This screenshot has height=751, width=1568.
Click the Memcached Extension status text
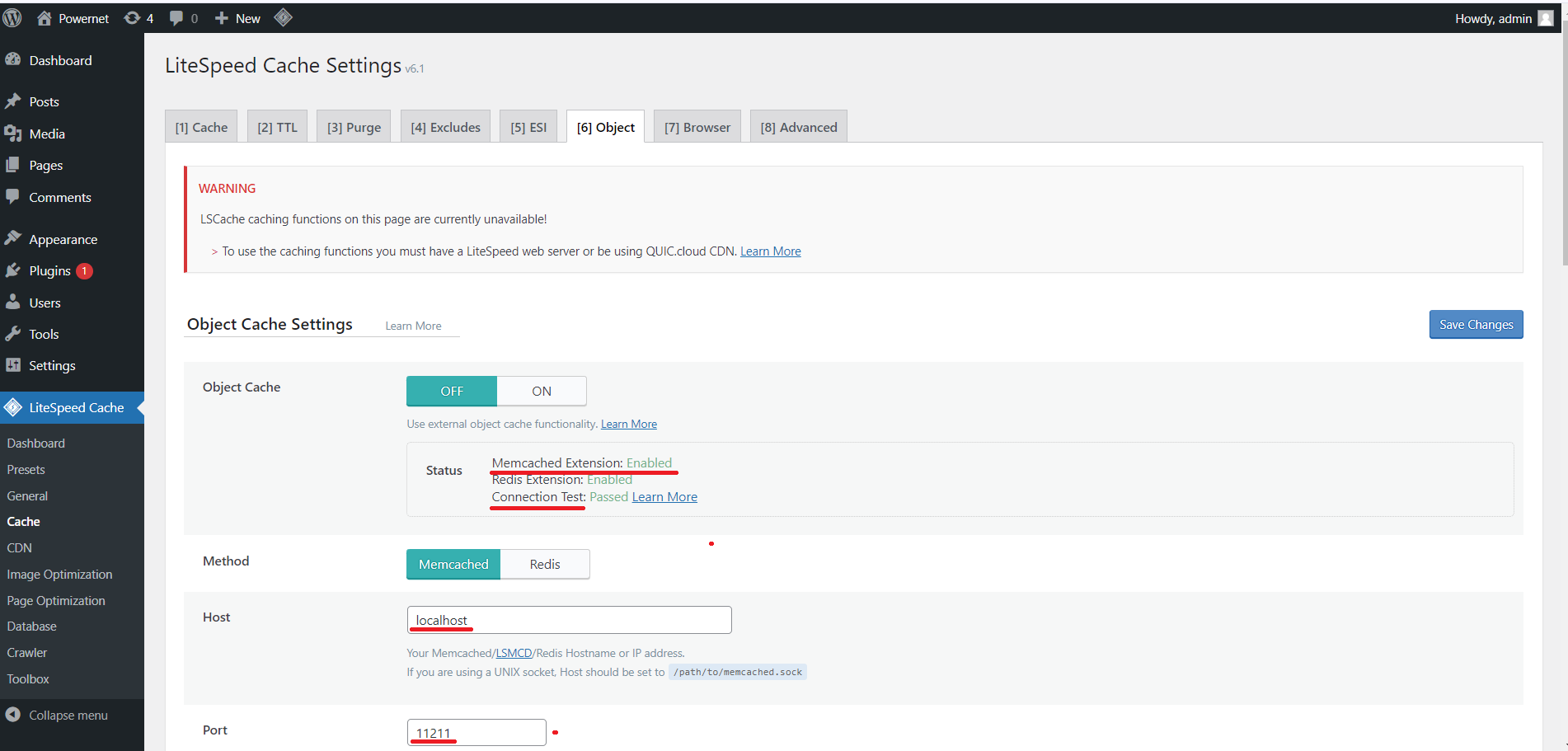click(582, 462)
